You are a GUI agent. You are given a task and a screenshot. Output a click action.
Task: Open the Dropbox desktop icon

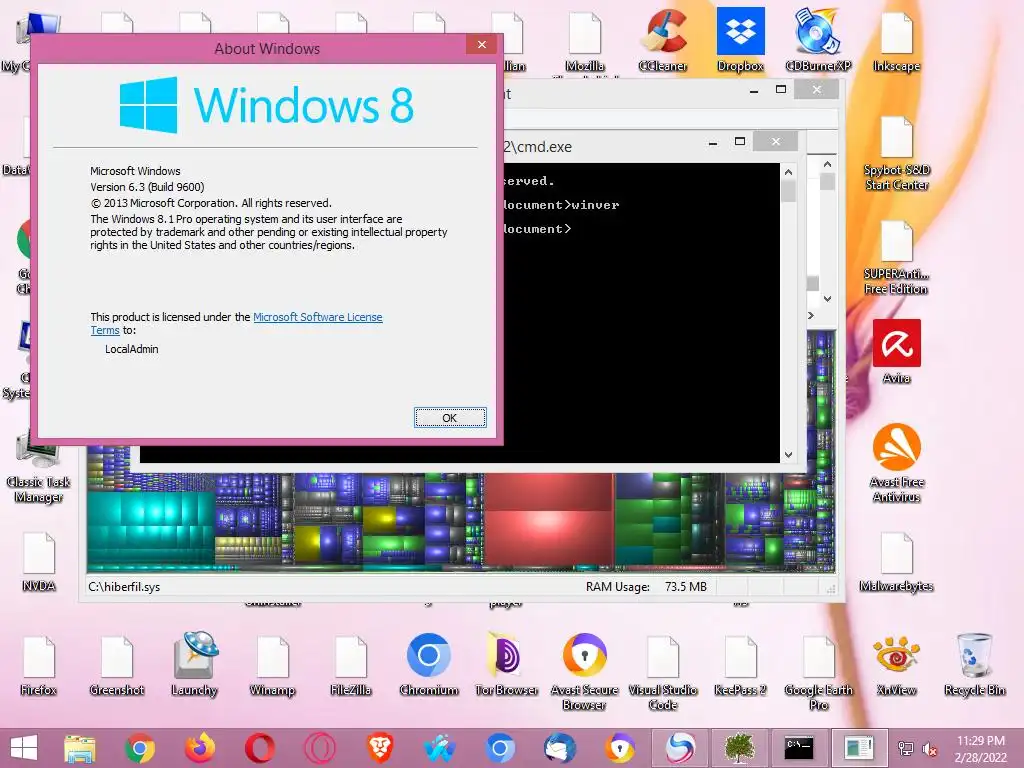741,40
